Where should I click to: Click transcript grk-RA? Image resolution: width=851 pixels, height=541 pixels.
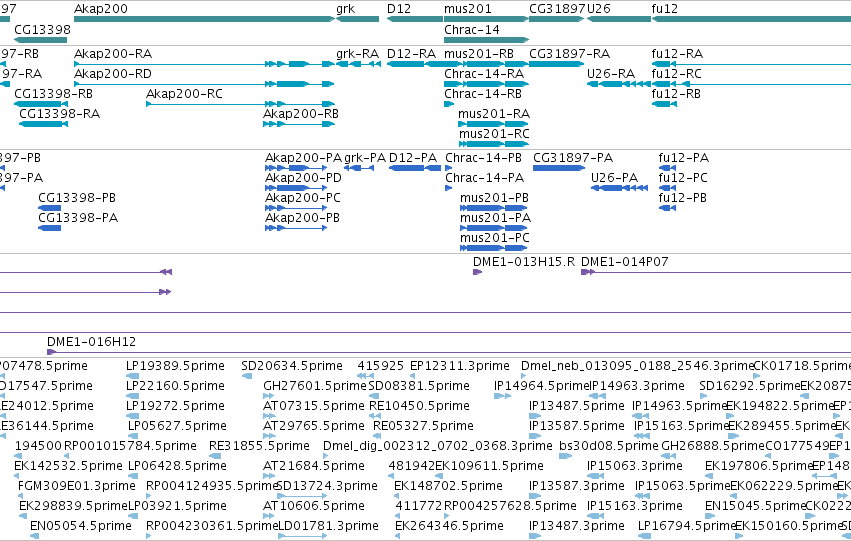[x=358, y=64]
